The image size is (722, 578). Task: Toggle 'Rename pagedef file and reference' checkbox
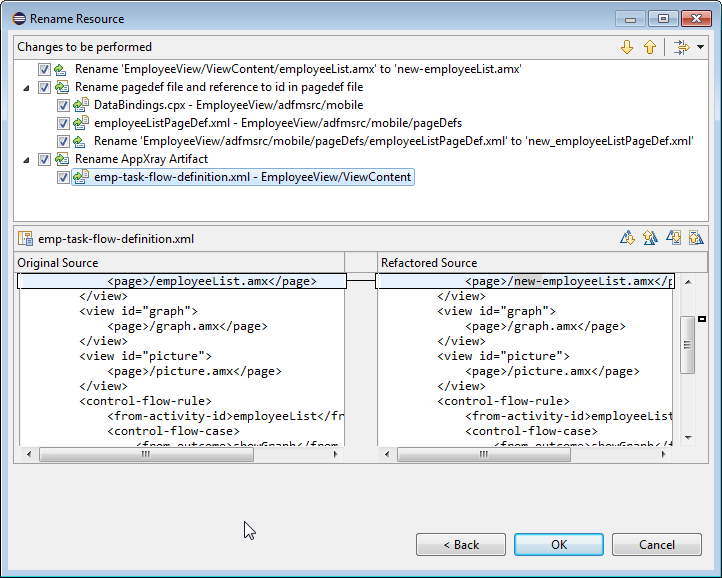click(x=44, y=88)
